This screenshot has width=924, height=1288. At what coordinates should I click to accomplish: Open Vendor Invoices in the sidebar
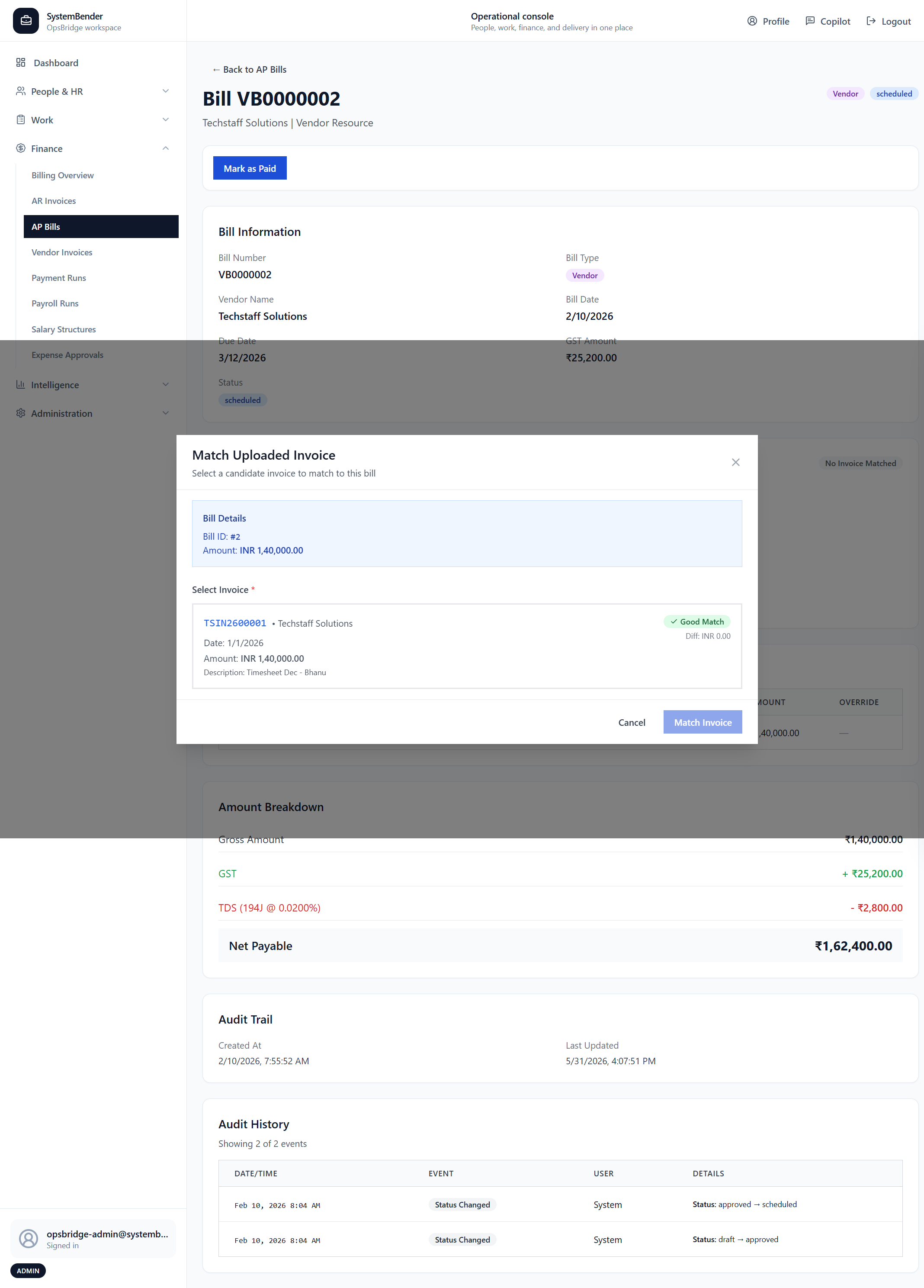point(101,252)
